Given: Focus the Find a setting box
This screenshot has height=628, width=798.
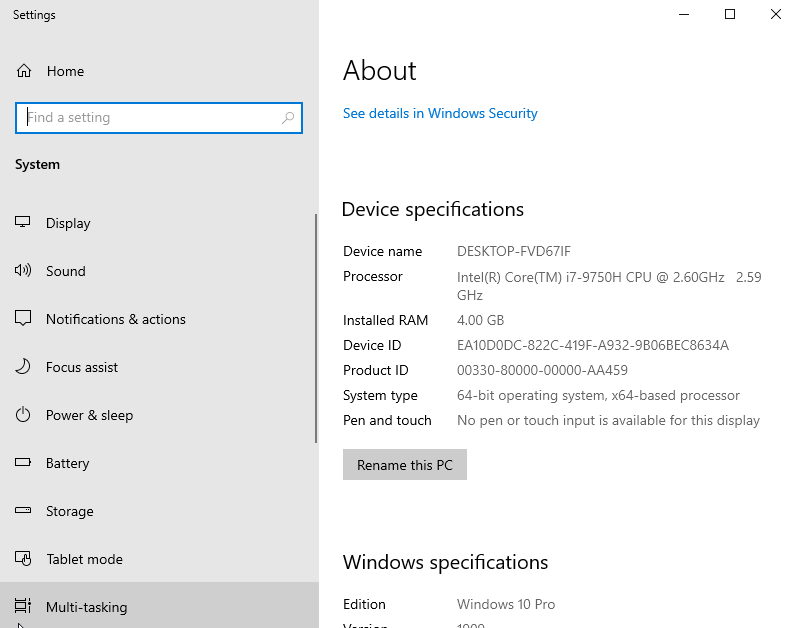Looking at the screenshot, I should (x=159, y=118).
